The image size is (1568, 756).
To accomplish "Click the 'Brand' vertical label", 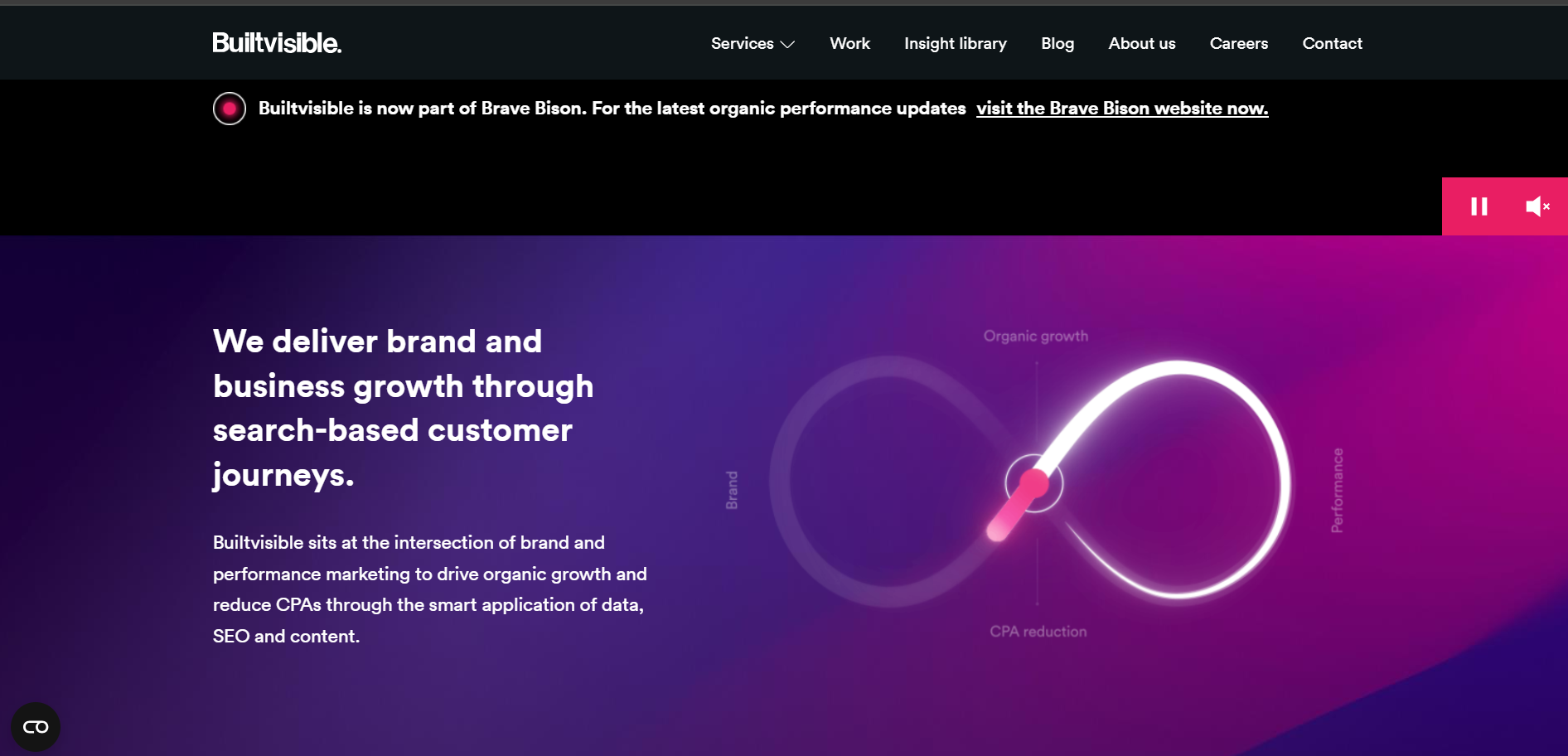I will [x=732, y=490].
